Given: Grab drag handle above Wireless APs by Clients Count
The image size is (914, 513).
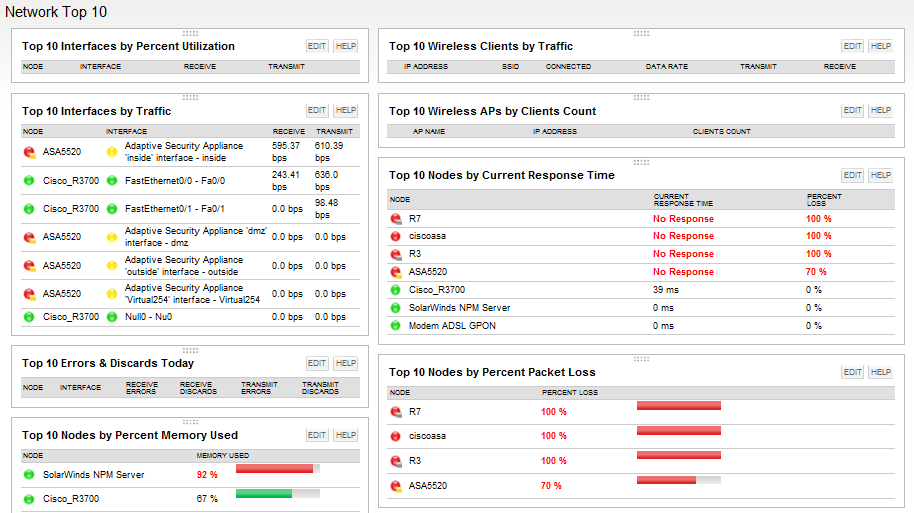Looking at the screenshot, I should 641,97.
